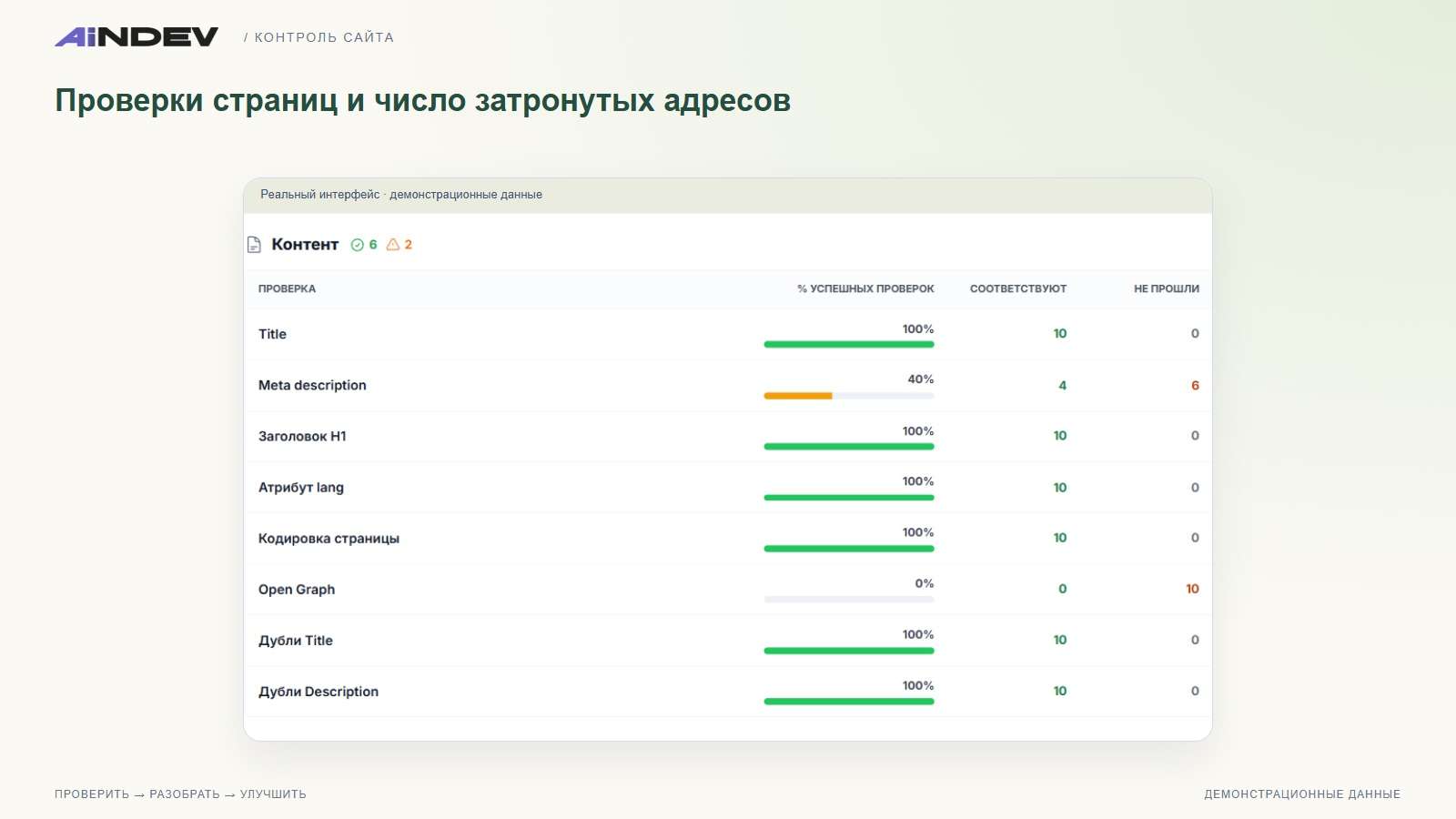Image resolution: width=1456 pixels, height=819 pixels.
Task: Click the failed value 0 for Title
Action: (x=1195, y=334)
